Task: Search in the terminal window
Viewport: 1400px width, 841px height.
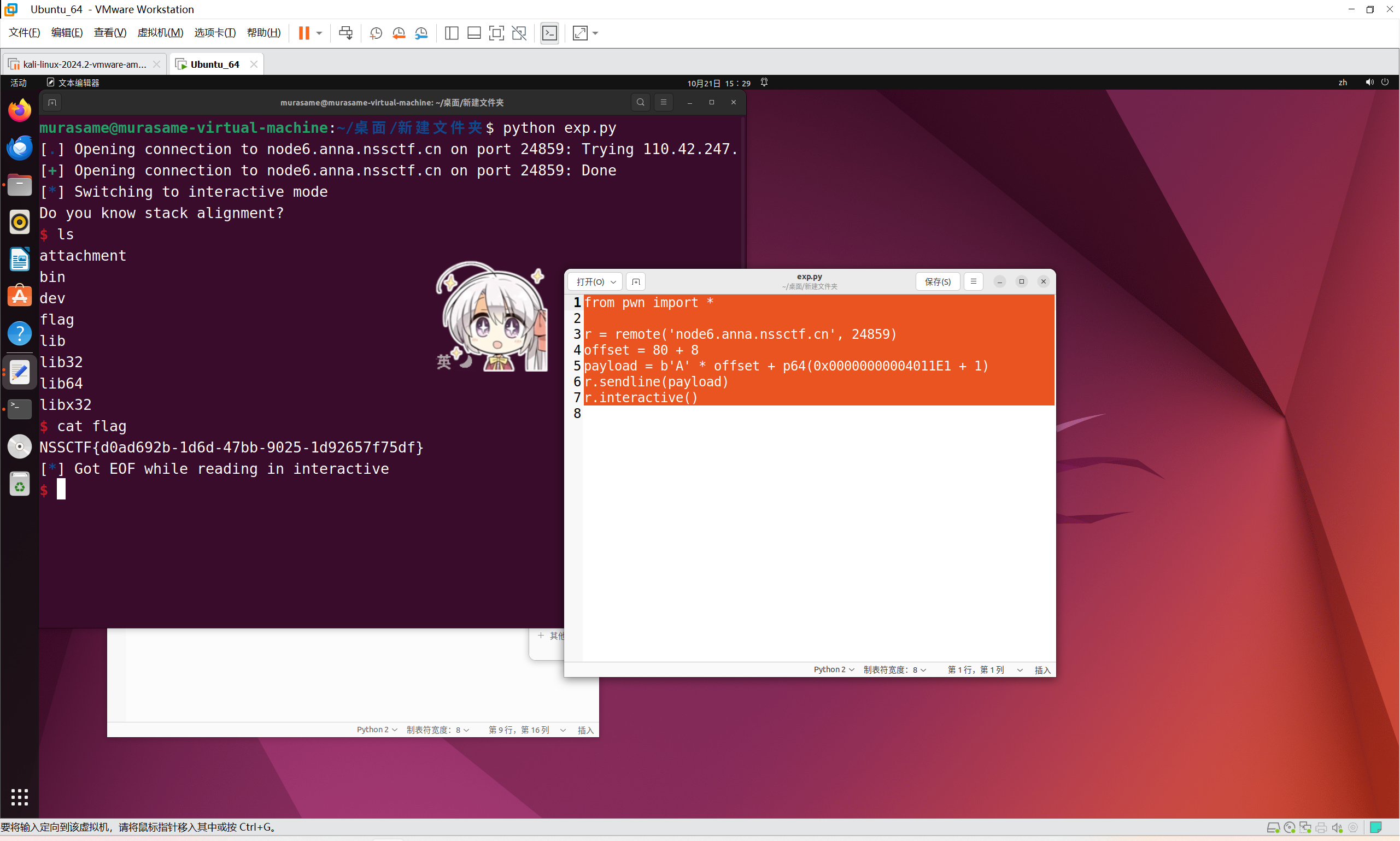Action: [641, 103]
